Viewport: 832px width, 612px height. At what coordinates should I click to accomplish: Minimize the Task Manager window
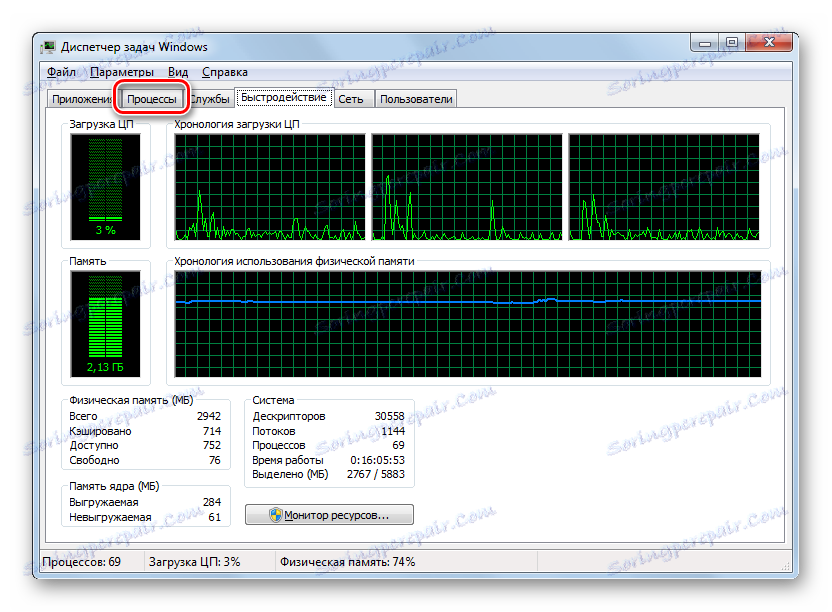(705, 43)
